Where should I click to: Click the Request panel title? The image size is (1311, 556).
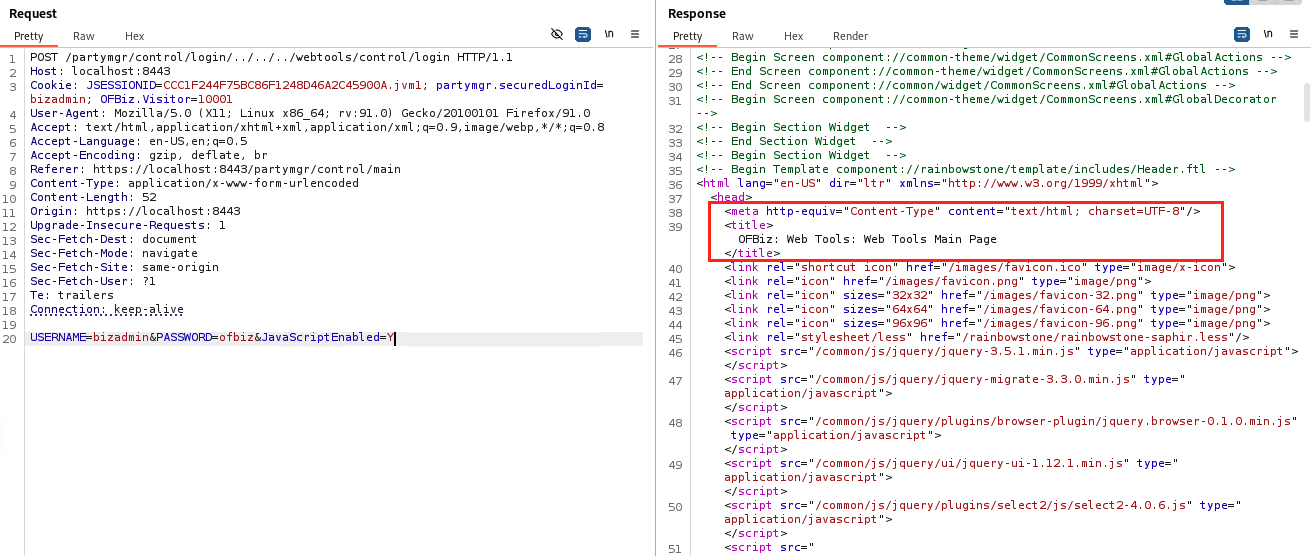click(x=33, y=13)
